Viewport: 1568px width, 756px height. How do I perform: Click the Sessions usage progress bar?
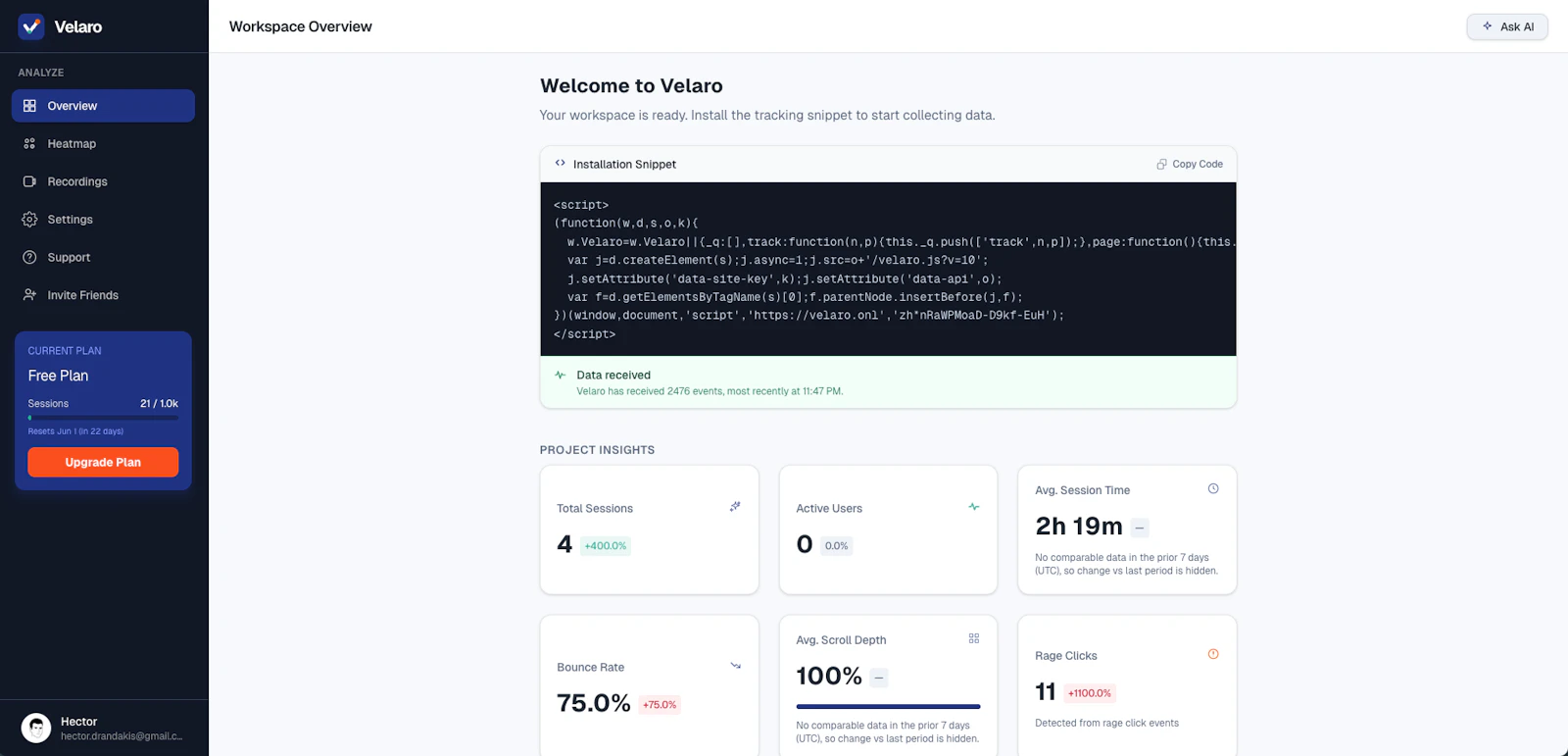click(103, 418)
